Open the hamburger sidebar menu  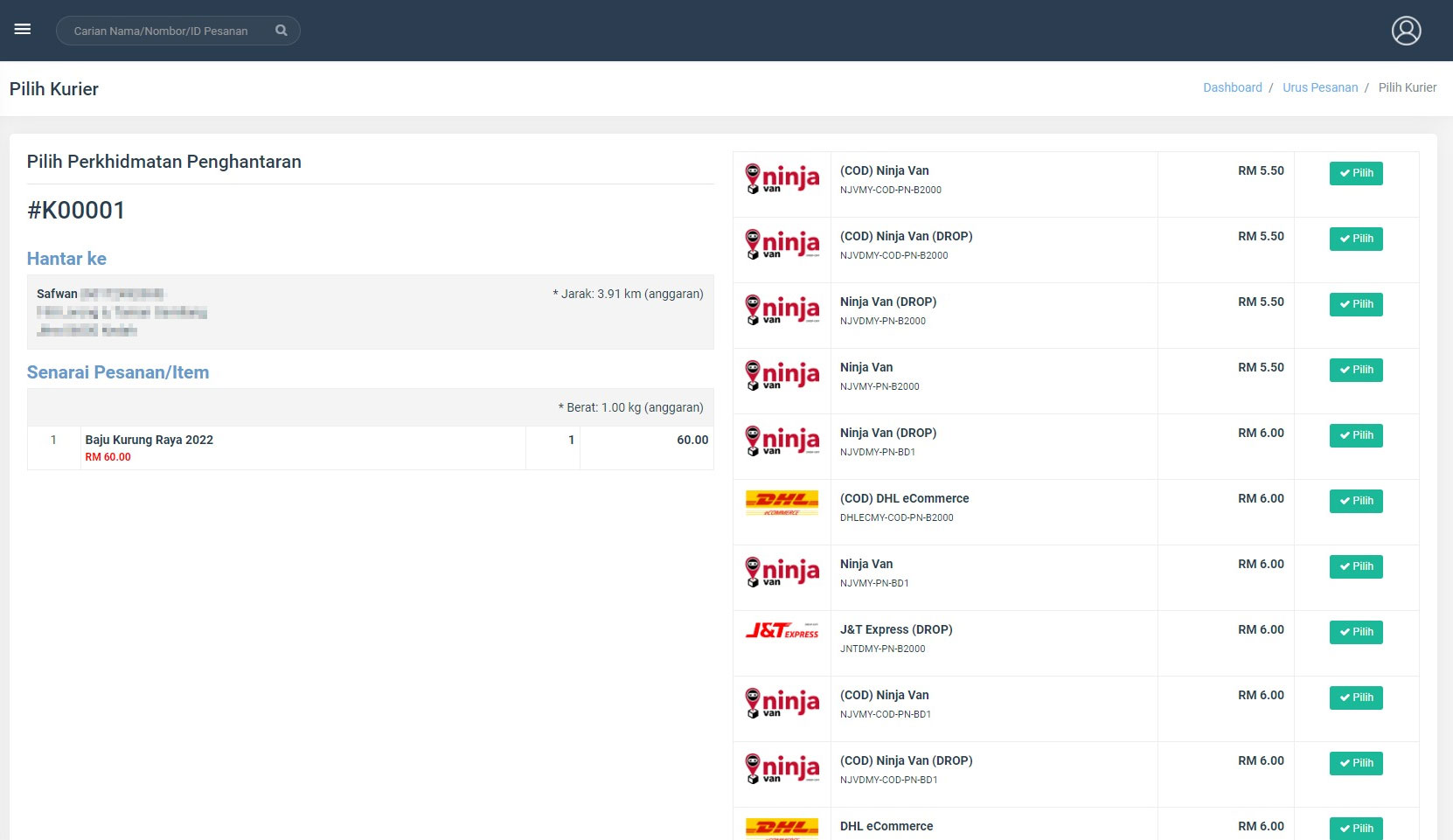(x=23, y=30)
